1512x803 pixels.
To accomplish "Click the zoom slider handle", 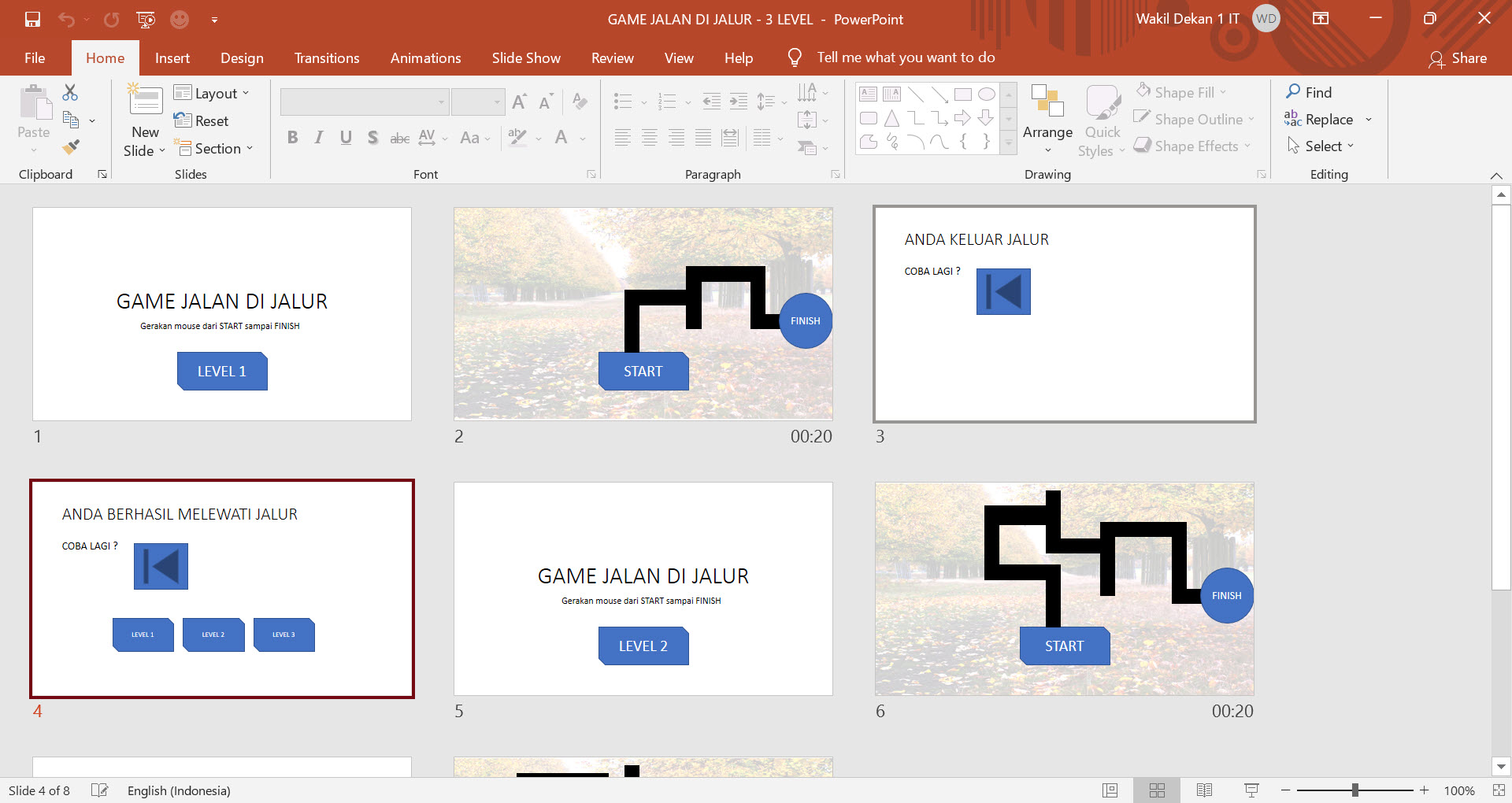I will (1354, 790).
